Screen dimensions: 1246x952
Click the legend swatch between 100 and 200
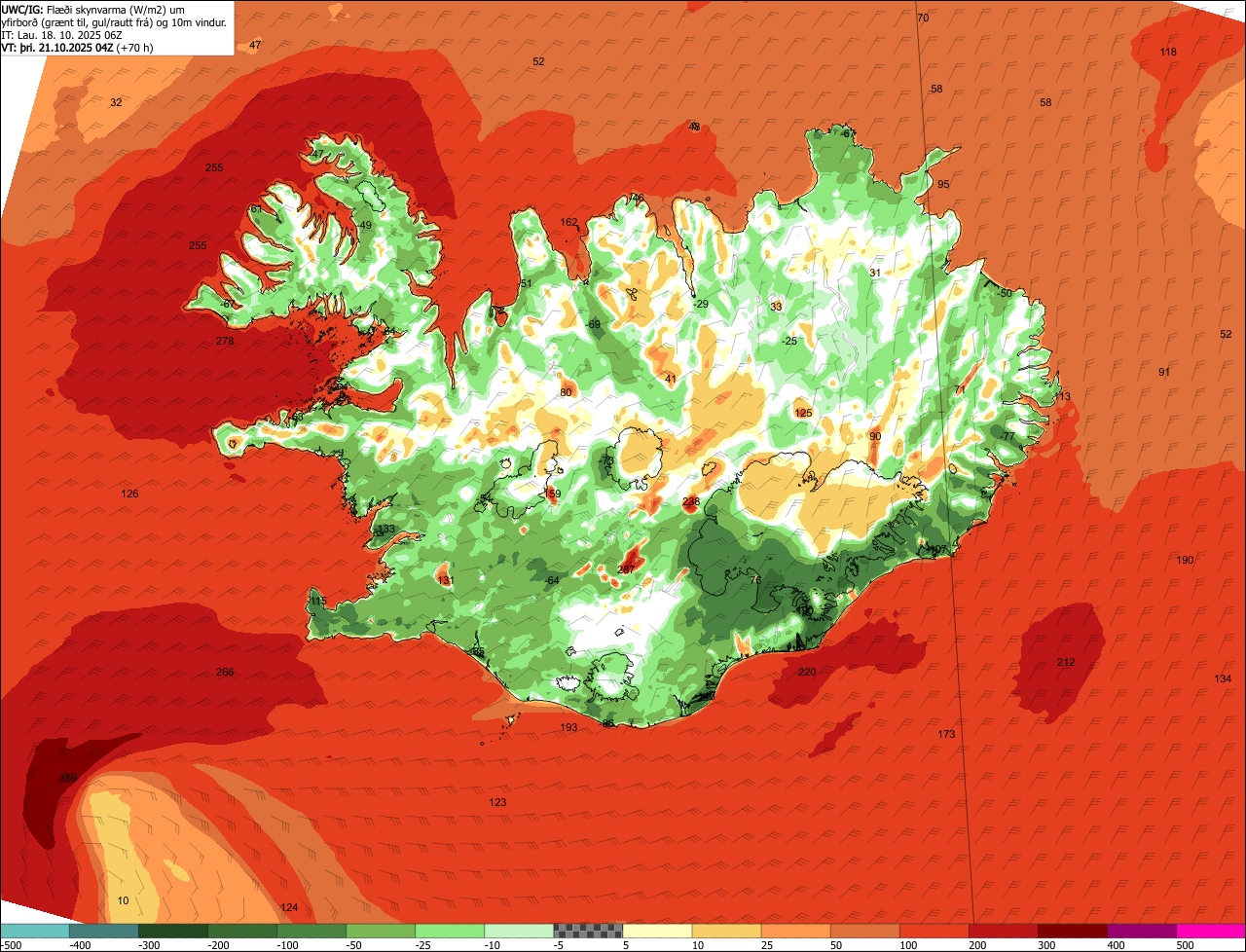pyautogui.click(x=934, y=931)
